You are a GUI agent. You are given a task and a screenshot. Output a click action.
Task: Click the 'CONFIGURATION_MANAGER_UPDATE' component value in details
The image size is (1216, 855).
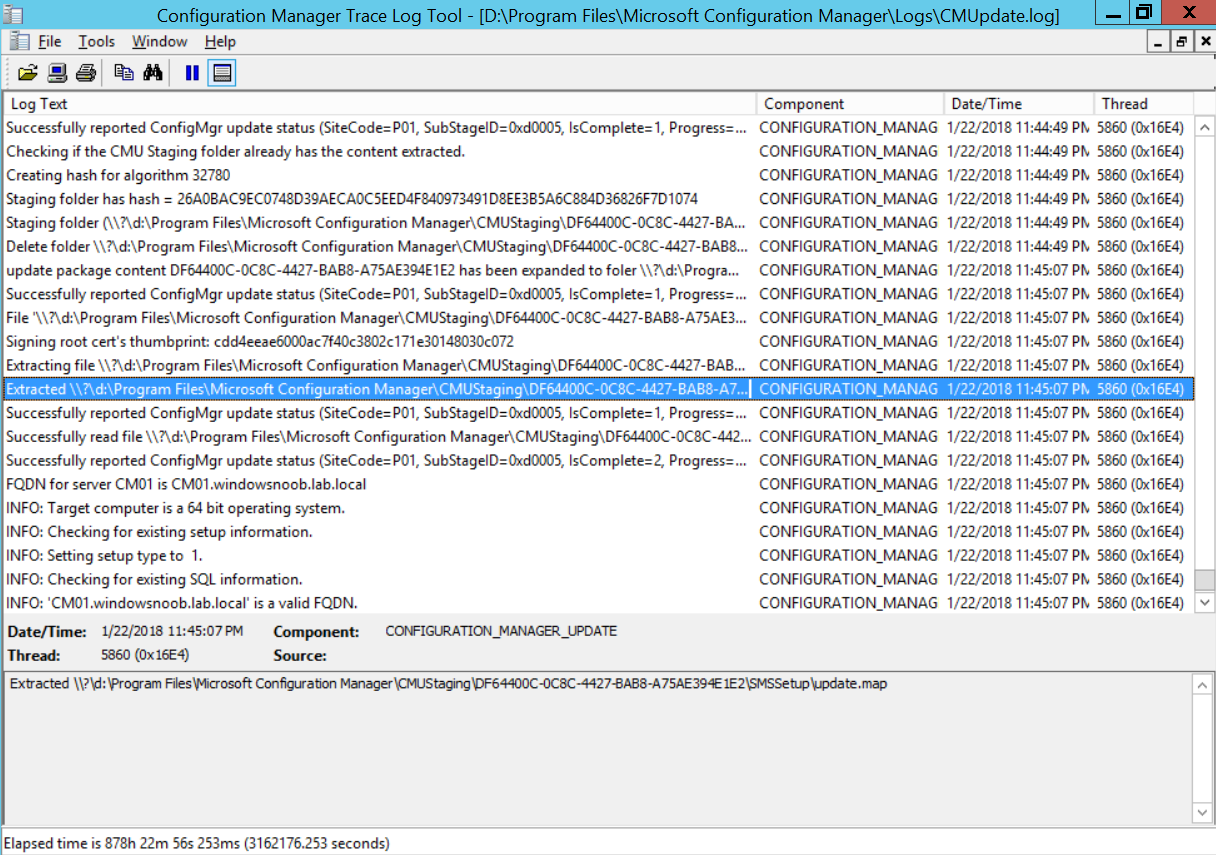pyautogui.click(x=501, y=631)
